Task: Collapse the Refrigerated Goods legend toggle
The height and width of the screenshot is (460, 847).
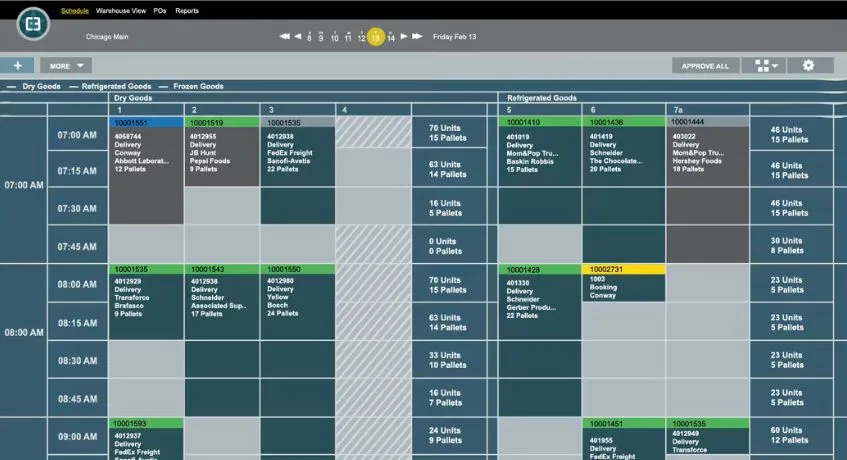Action: coord(111,86)
